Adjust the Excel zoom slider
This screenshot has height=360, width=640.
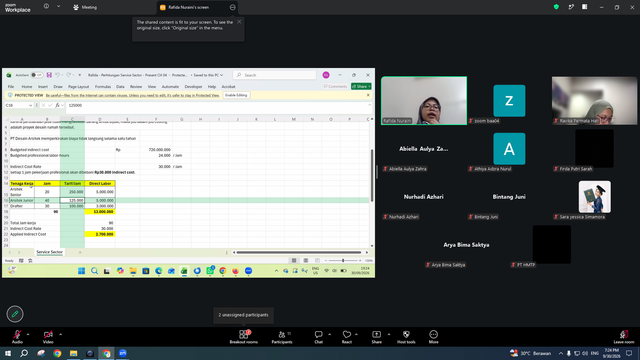pos(343,260)
